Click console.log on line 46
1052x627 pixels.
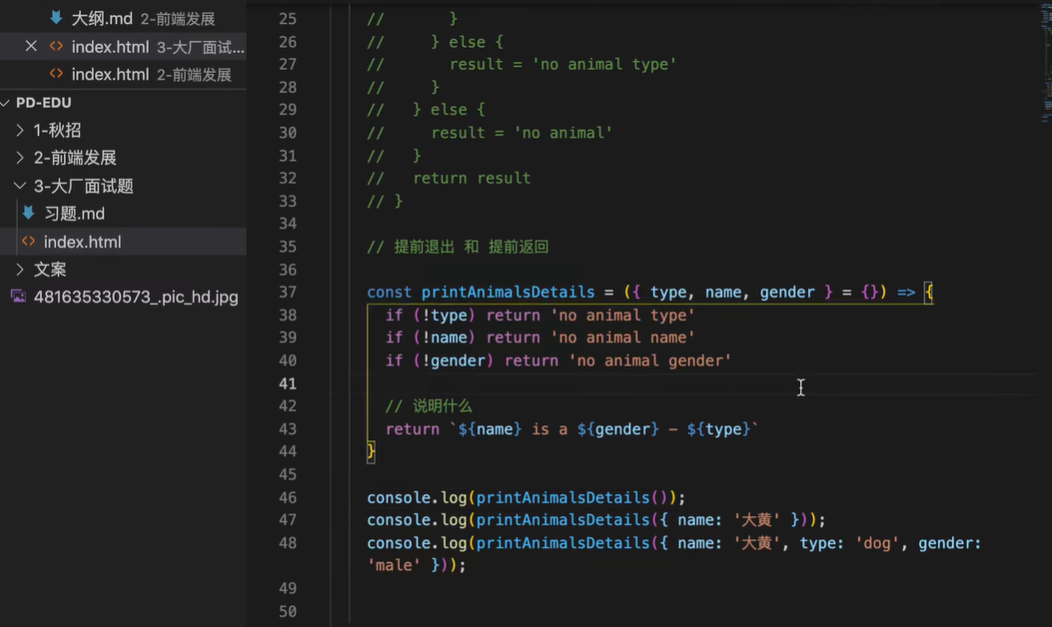tap(417, 498)
